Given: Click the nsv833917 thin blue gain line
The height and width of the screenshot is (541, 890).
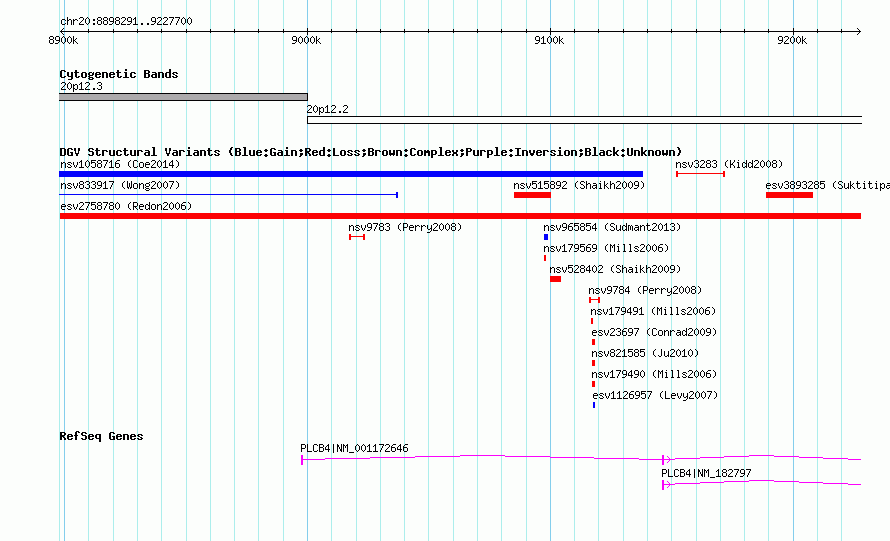Looking at the screenshot, I should click(229, 195).
